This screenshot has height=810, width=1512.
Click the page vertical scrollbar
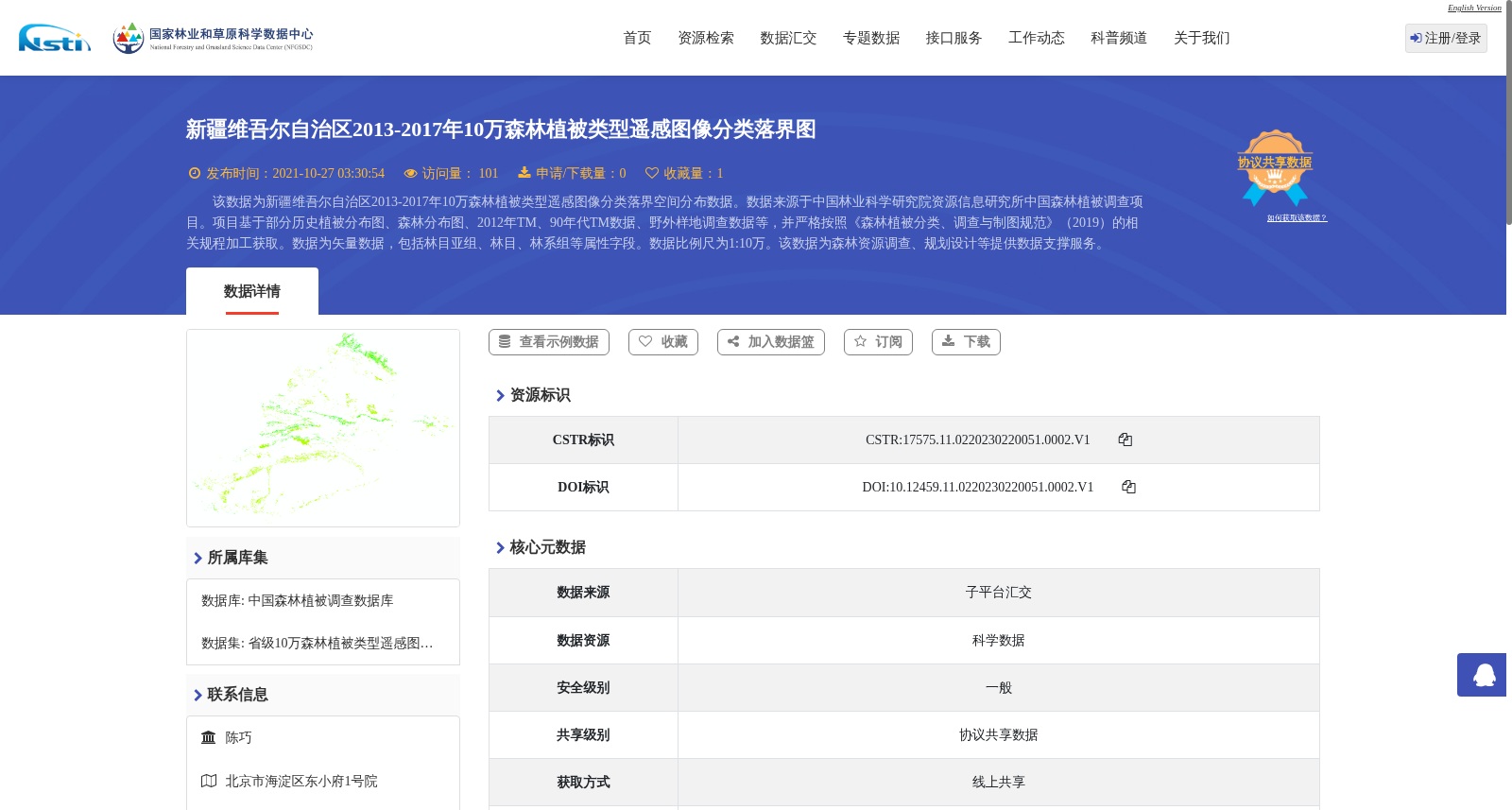click(x=1509, y=113)
